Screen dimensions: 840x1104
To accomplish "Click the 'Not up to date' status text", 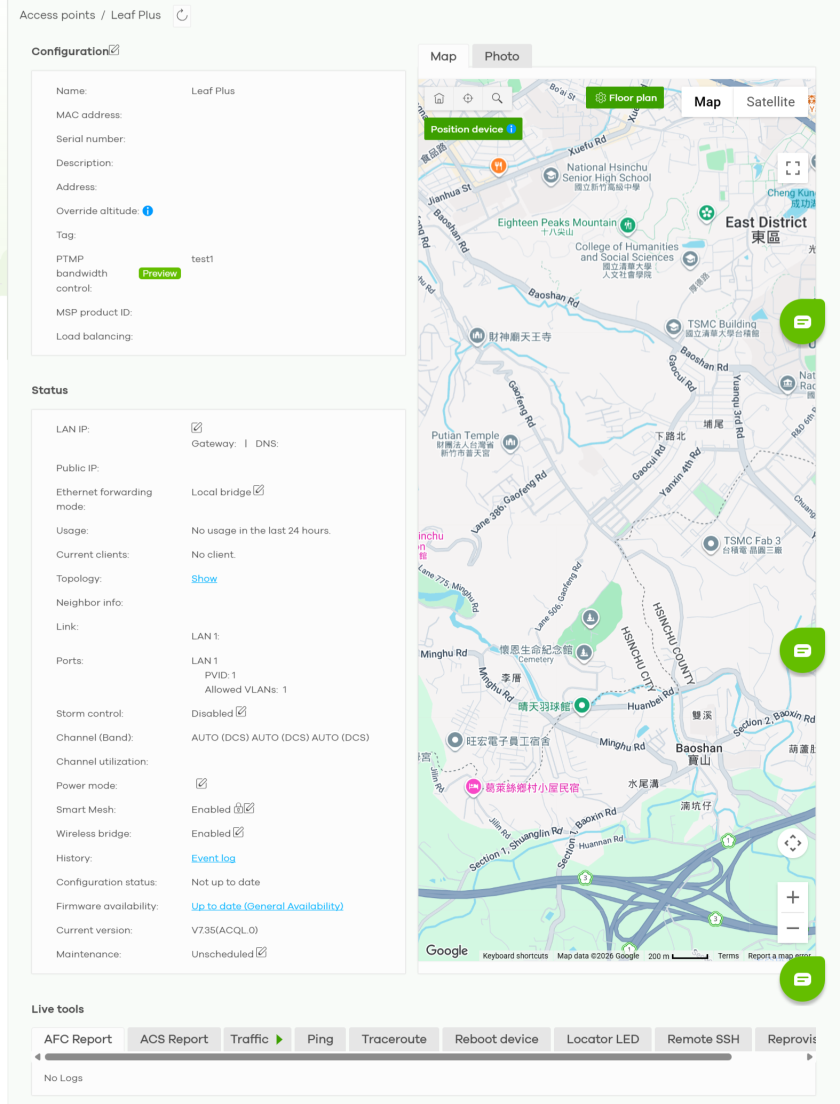I will (226, 882).
